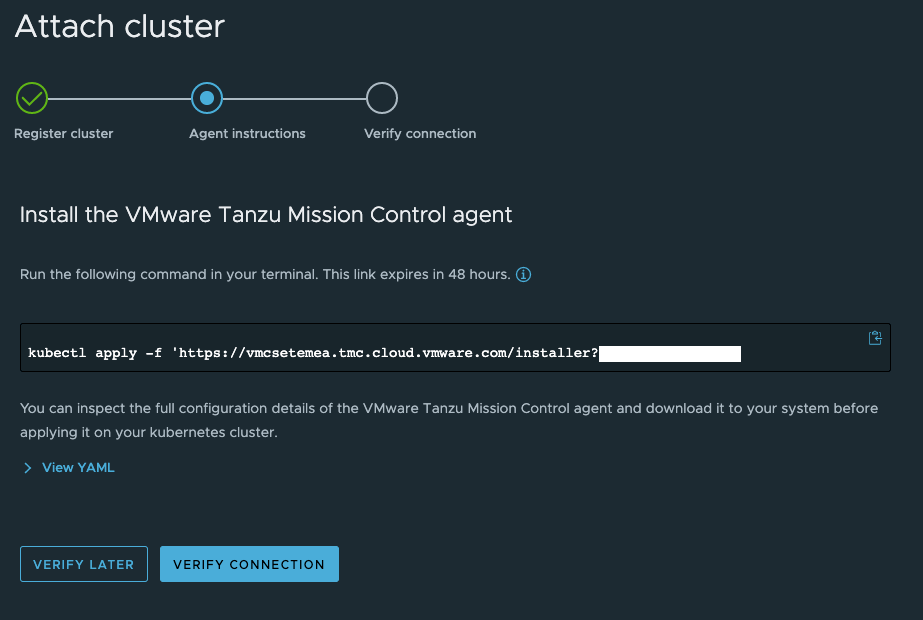Click the 'Run the following command' instruction text
This screenshot has height=620, width=923.
[265, 275]
